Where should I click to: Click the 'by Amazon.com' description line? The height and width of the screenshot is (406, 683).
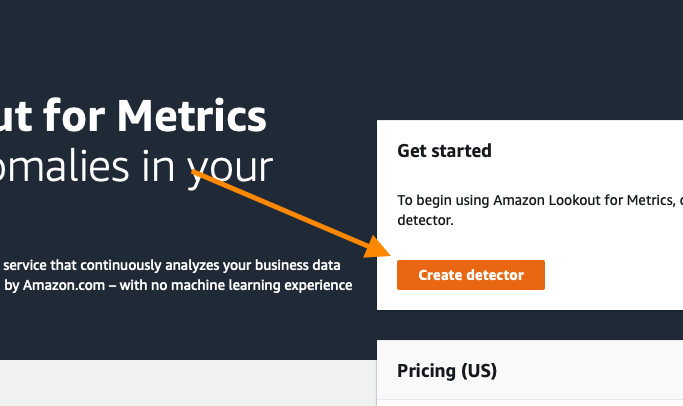(x=54, y=285)
